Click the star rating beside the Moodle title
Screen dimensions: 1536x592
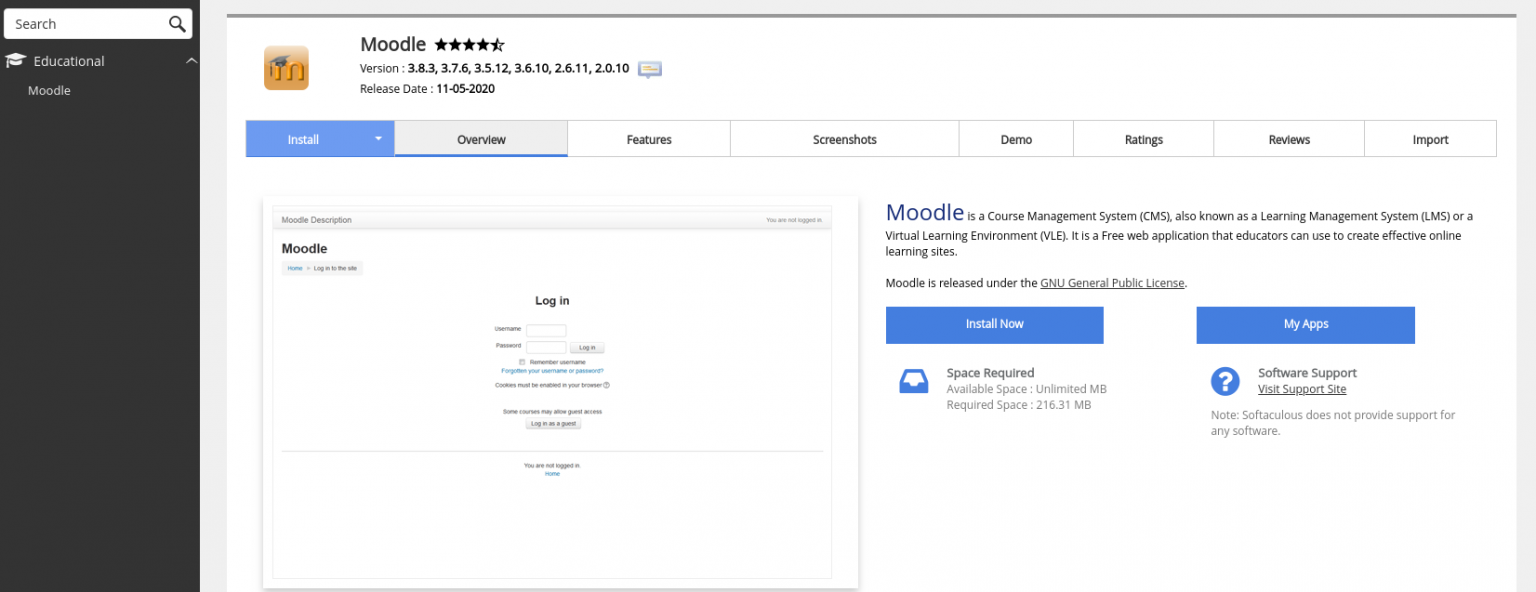469,44
